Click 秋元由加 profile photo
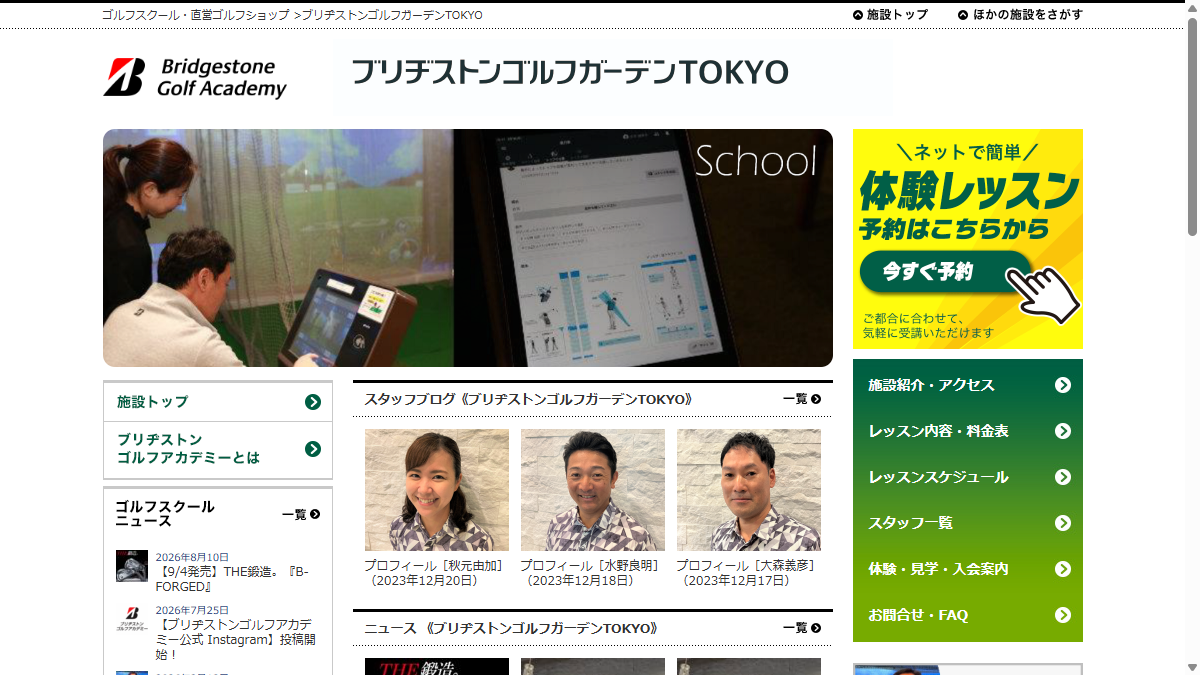 click(x=437, y=490)
